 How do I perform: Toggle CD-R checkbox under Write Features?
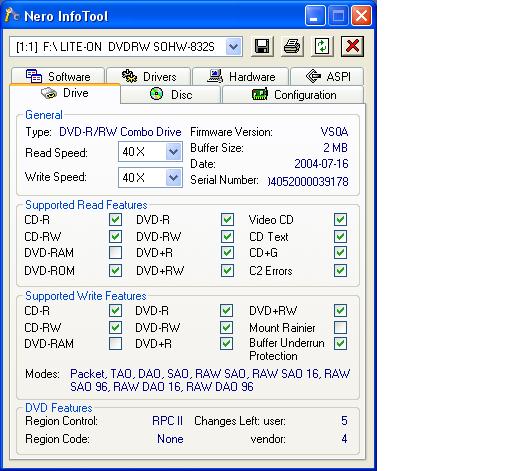click(x=115, y=311)
